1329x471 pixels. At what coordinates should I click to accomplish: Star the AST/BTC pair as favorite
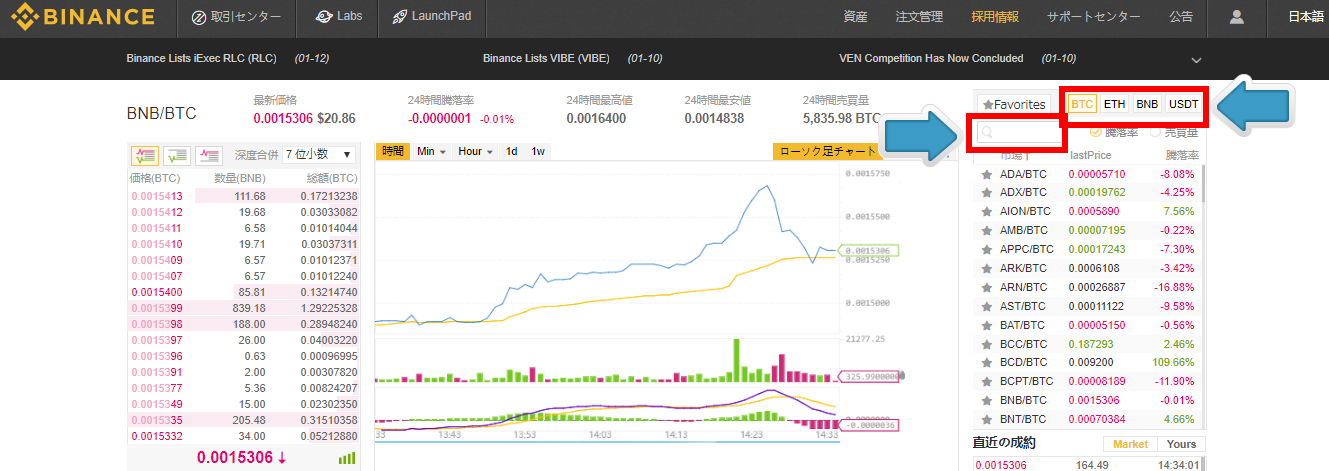[x=986, y=306]
